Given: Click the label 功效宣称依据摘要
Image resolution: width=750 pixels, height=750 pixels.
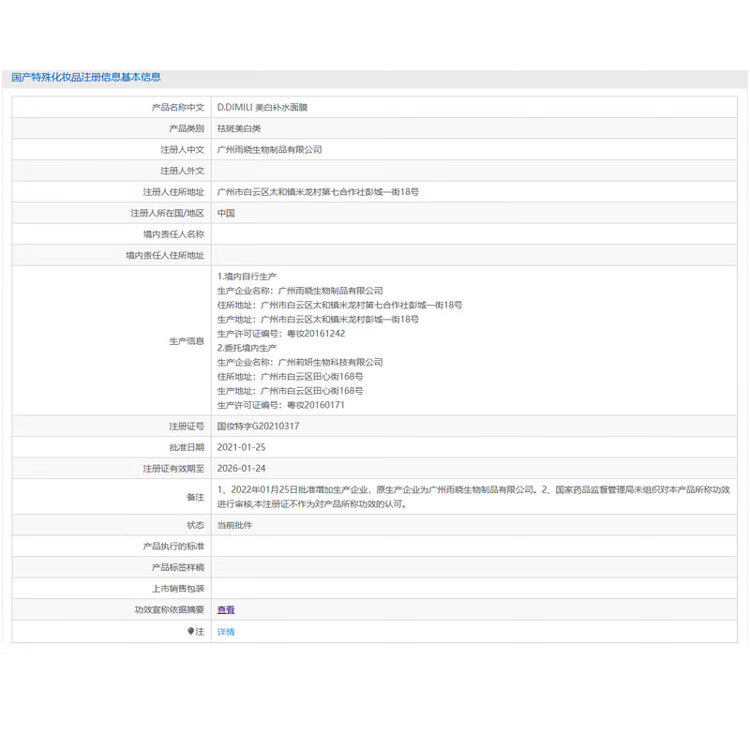Looking at the screenshot, I should [169, 609].
